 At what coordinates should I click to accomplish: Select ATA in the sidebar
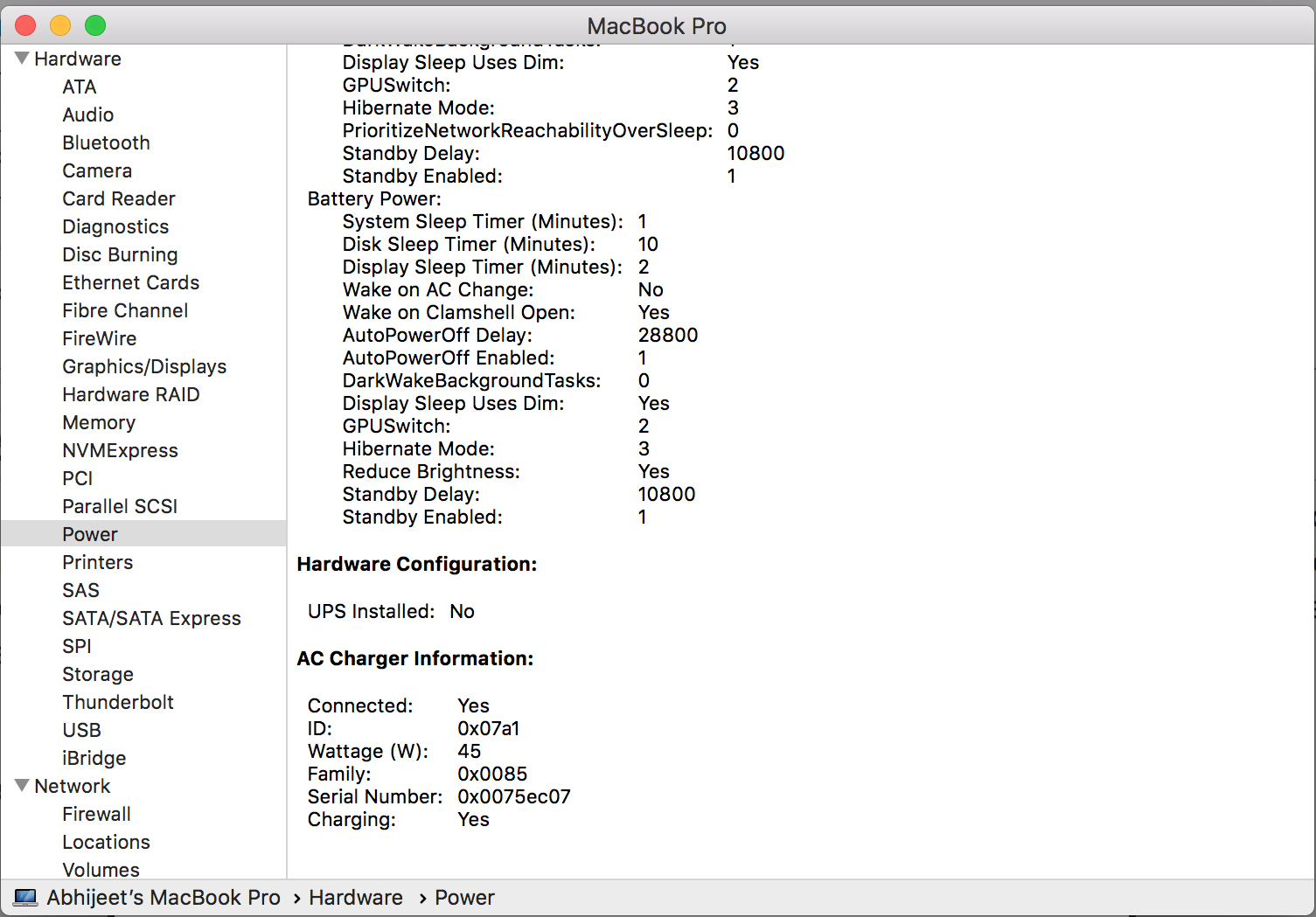click(80, 87)
